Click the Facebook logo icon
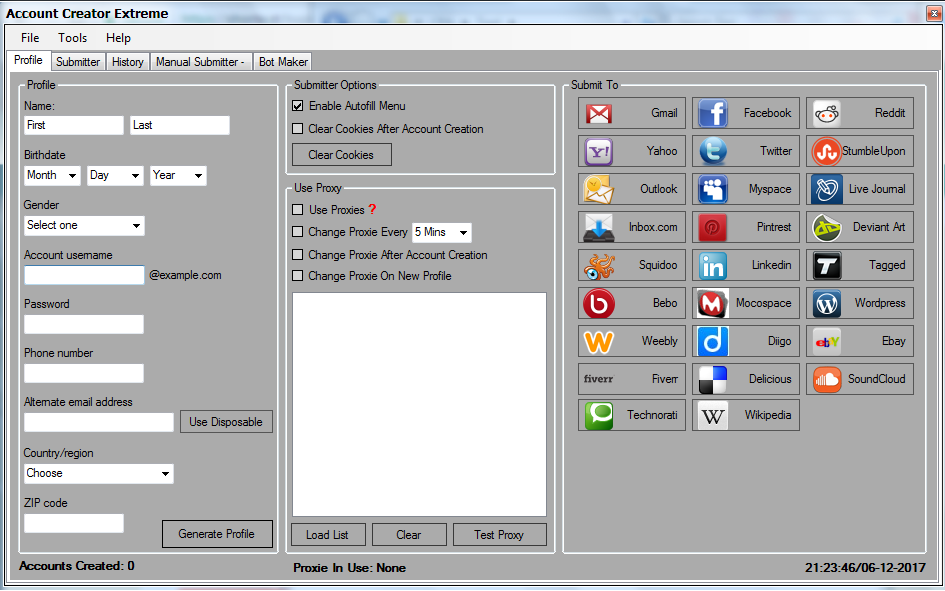945x591 pixels. click(713, 113)
